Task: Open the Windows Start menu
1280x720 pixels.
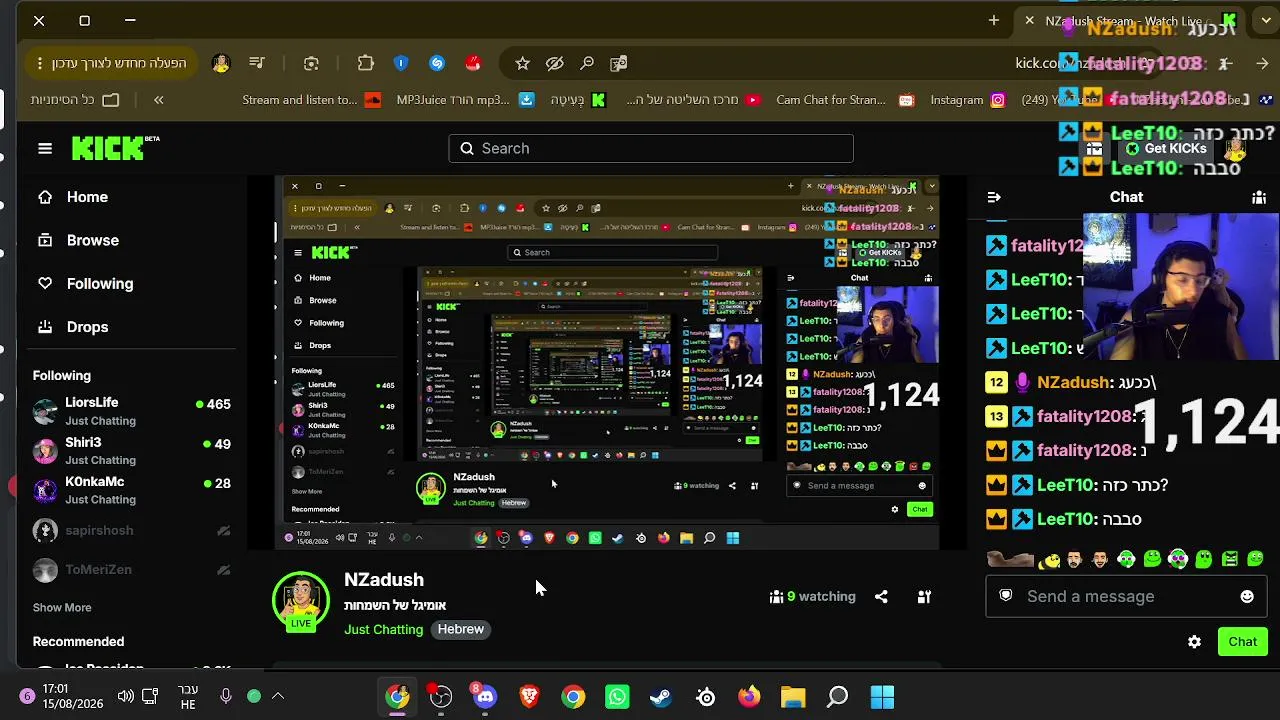Action: [882, 696]
